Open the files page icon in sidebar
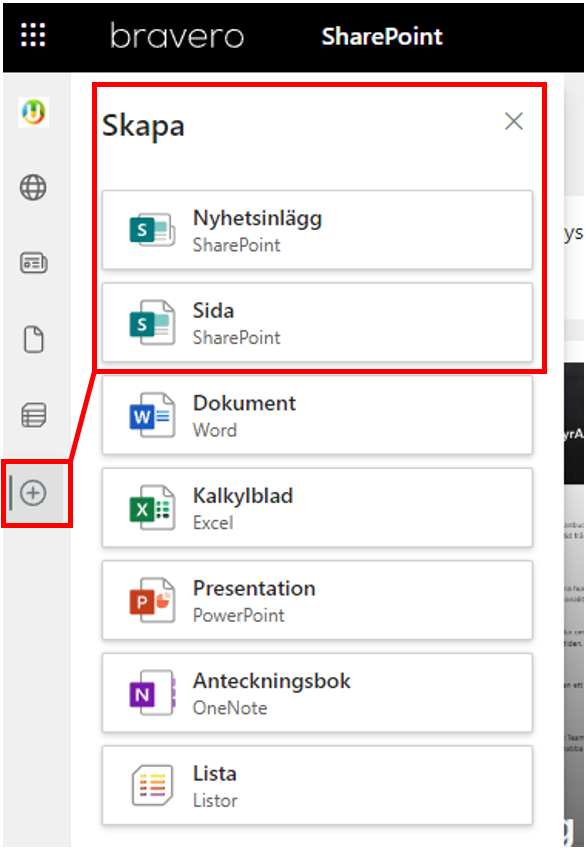 pyautogui.click(x=34, y=339)
